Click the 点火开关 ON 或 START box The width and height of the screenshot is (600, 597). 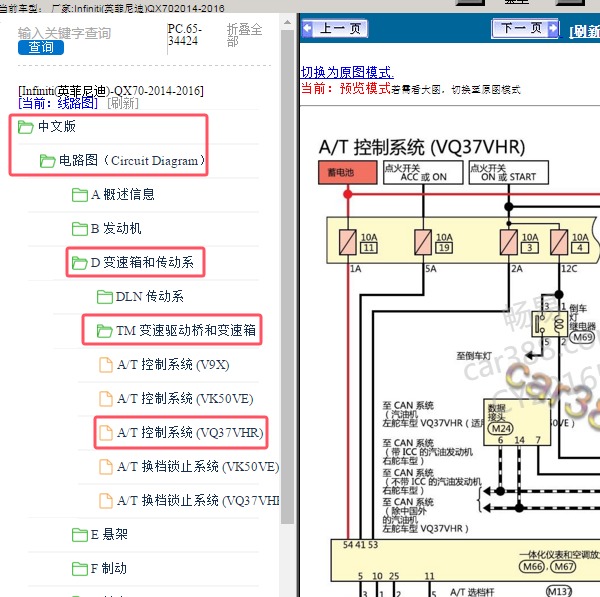(x=509, y=173)
